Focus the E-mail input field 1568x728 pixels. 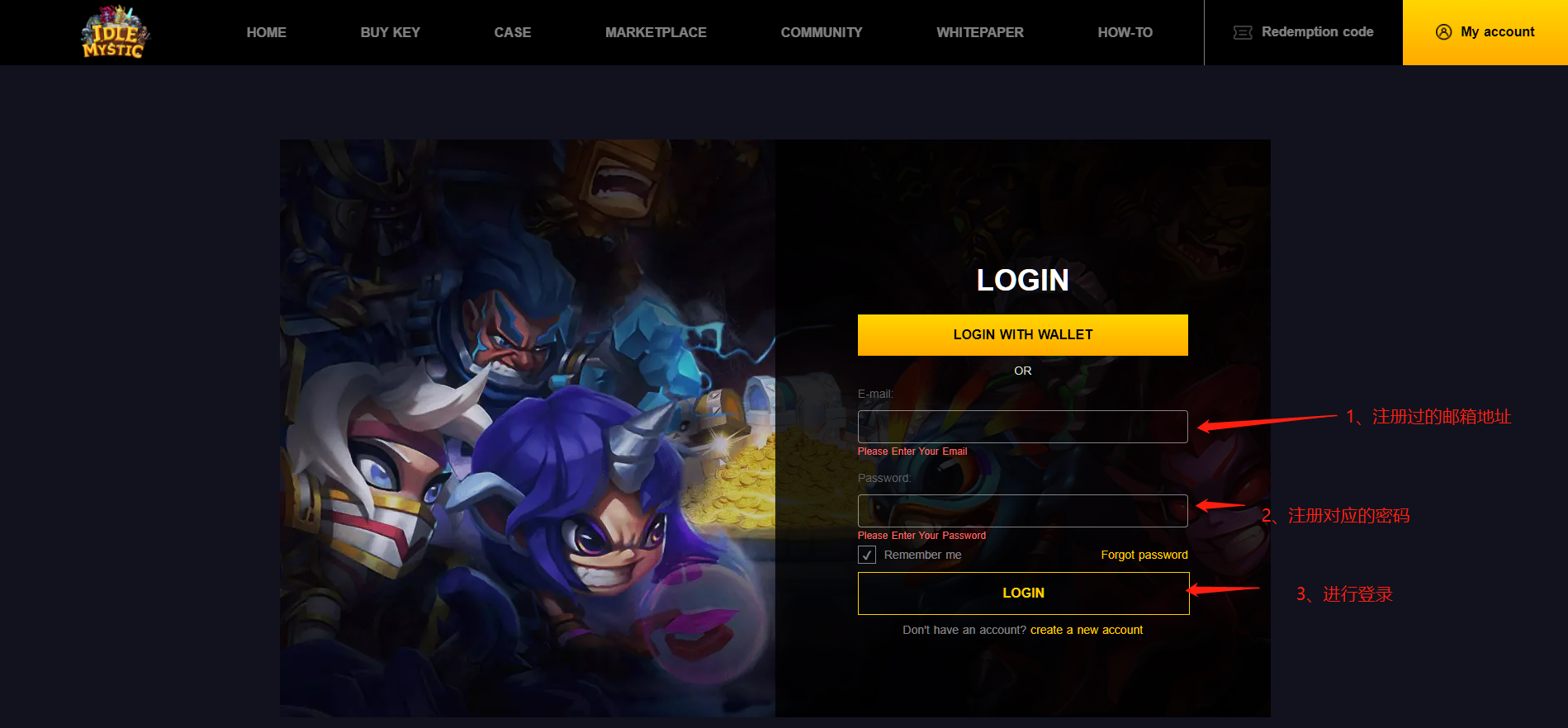(x=1022, y=427)
